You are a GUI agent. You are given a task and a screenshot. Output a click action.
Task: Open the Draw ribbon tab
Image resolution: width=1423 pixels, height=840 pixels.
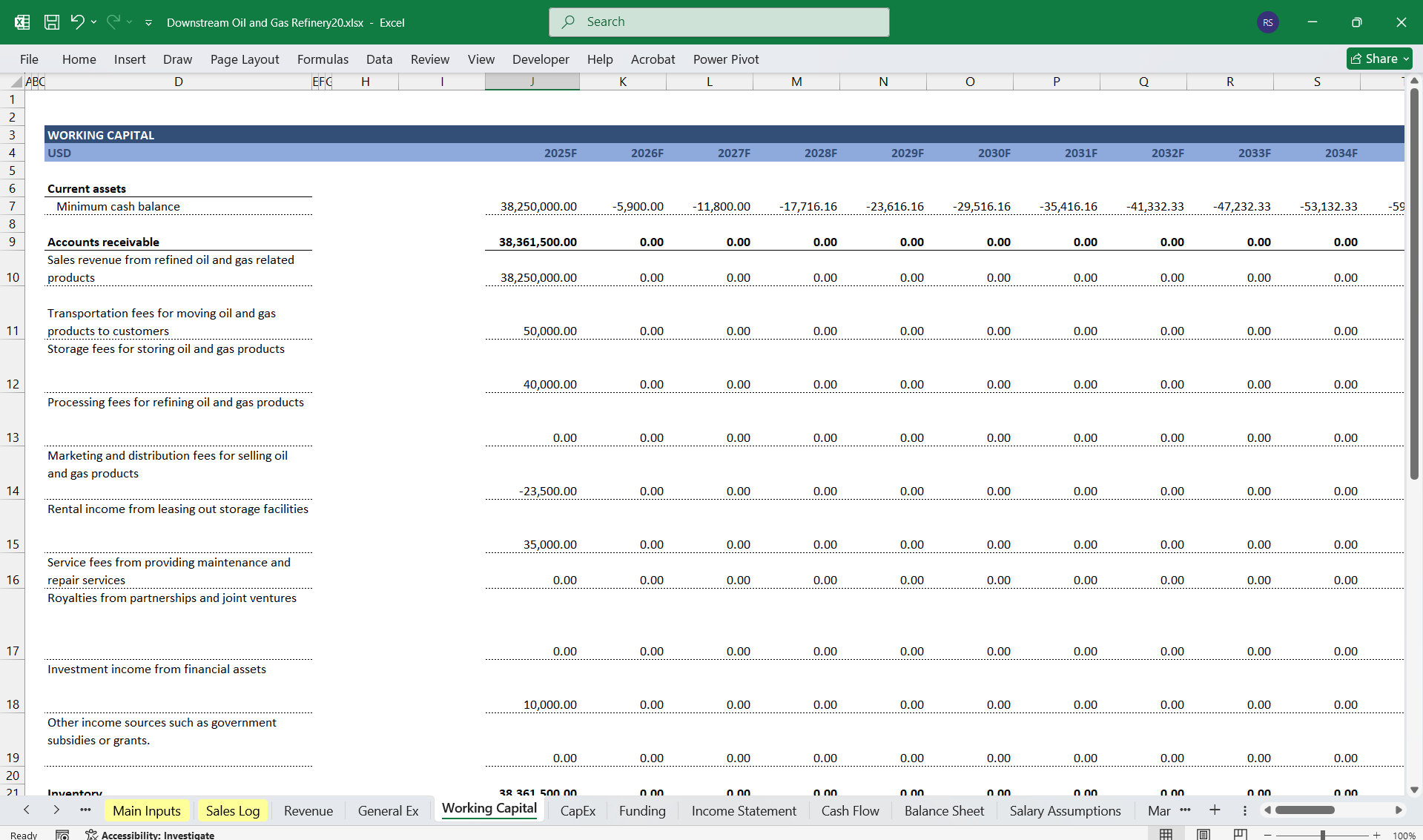coord(177,59)
